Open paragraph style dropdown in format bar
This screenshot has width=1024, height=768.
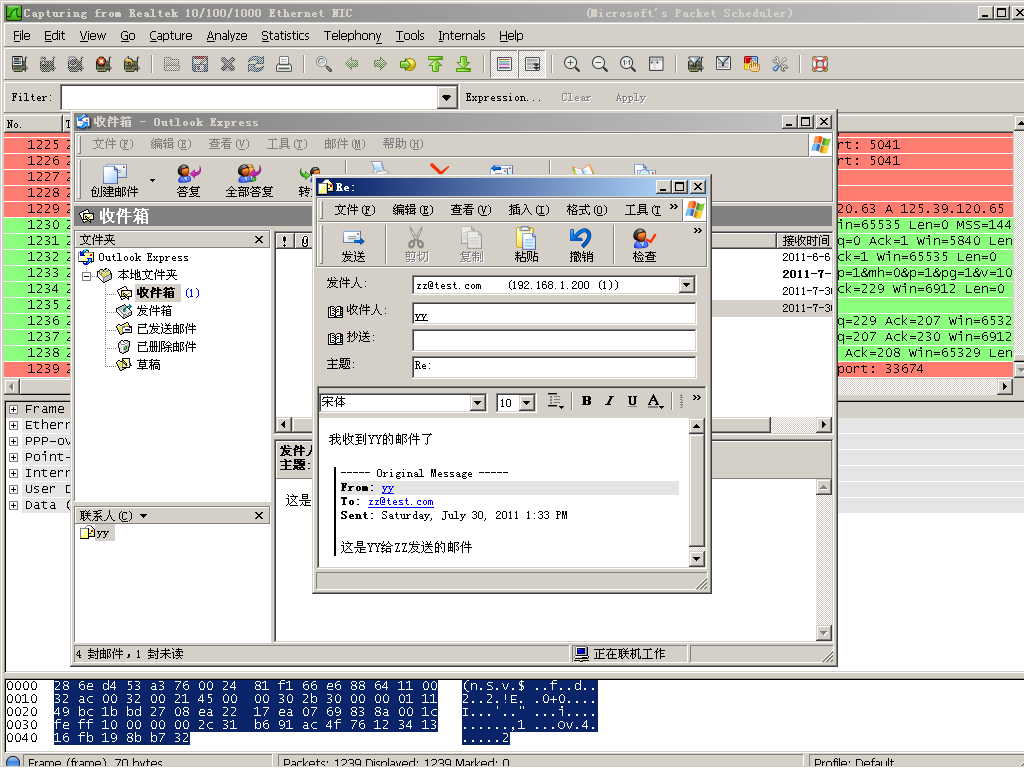tap(555, 401)
